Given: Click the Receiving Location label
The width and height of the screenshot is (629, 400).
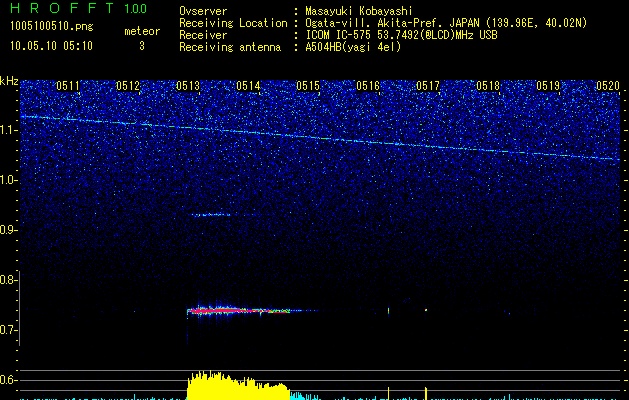Looking at the screenshot, I should pos(233,23).
